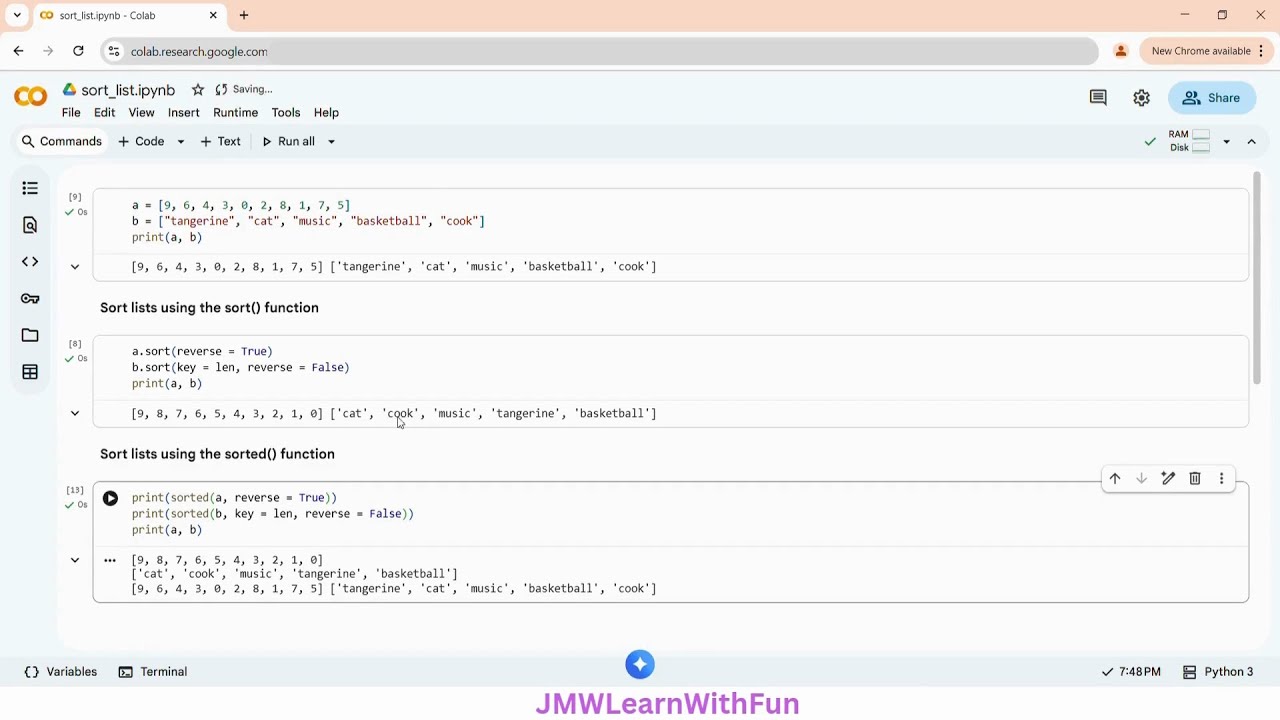Open the Terminal panel

[153, 672]
